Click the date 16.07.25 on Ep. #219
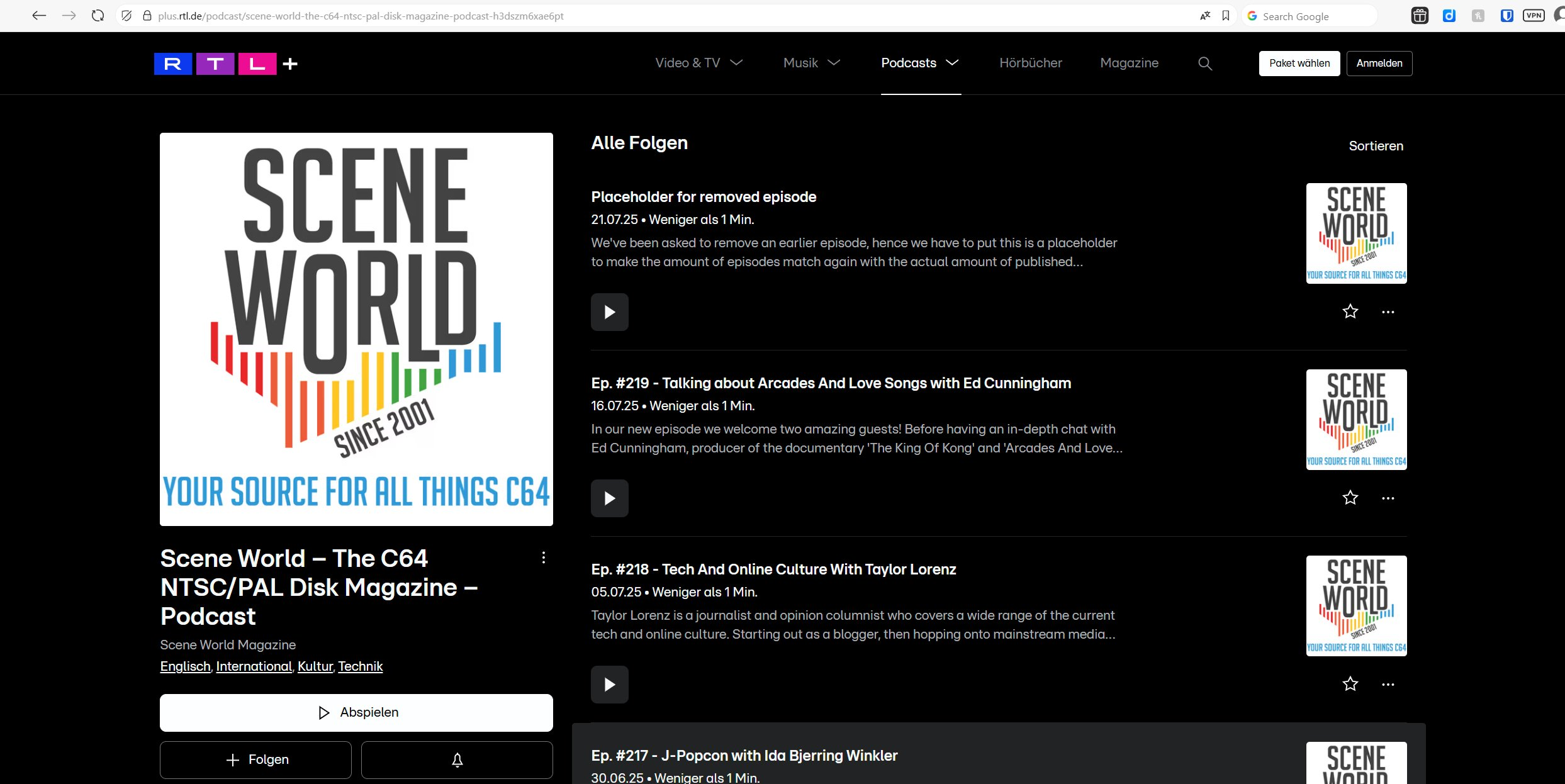1565x784 pixels. 615,406
